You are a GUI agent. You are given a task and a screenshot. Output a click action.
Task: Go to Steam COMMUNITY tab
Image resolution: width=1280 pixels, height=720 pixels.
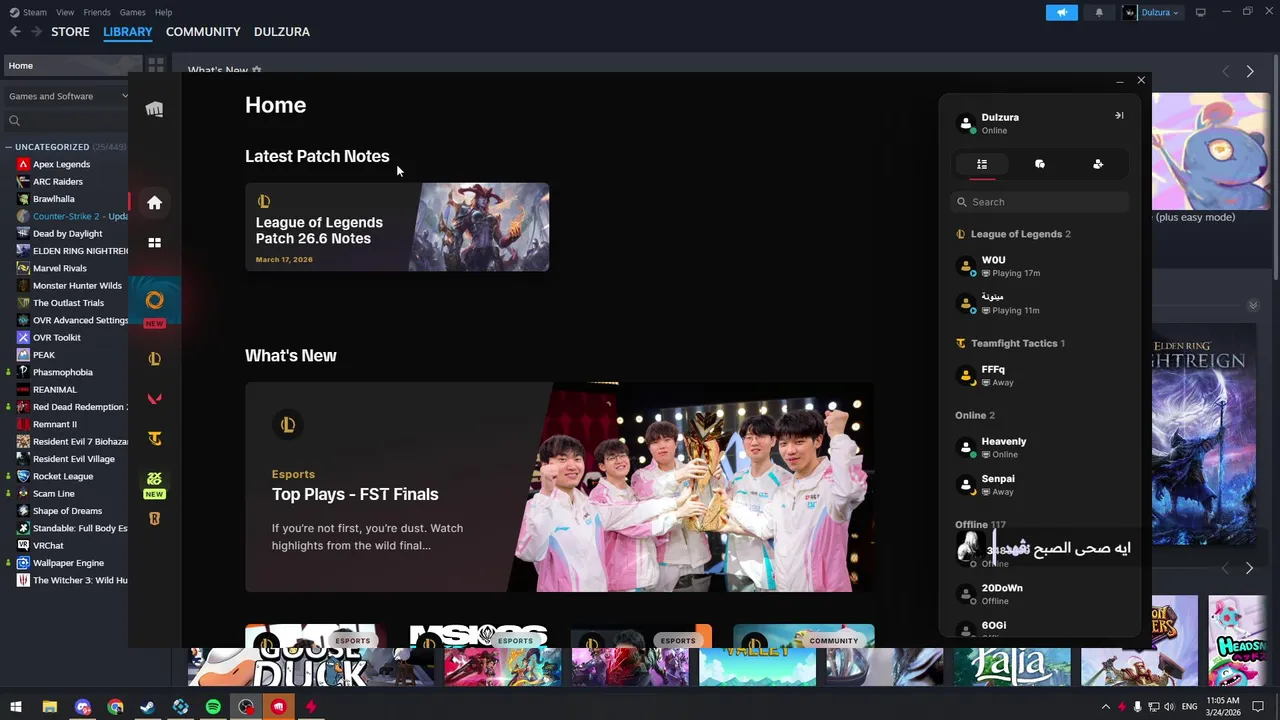[x=203, y=32]
